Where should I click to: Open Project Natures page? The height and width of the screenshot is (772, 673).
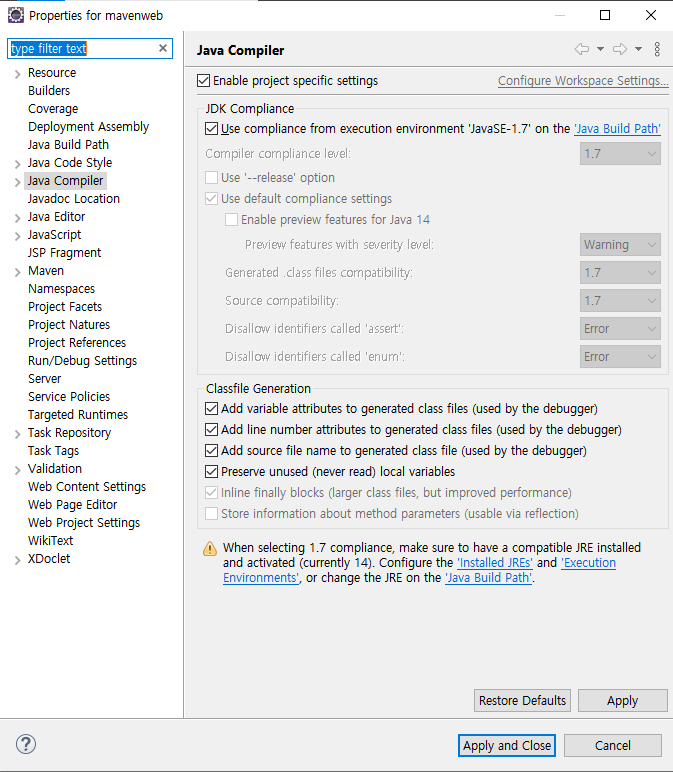tap(68, 325)
